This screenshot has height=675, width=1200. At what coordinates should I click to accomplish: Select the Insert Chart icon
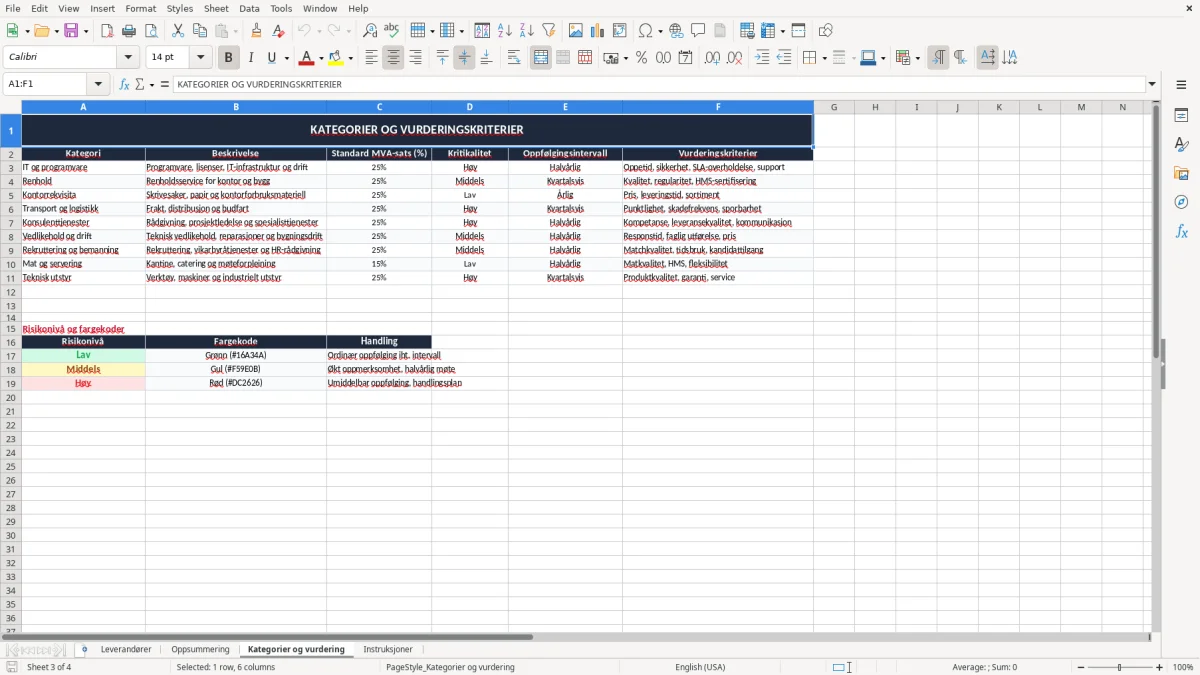(598, 31)
